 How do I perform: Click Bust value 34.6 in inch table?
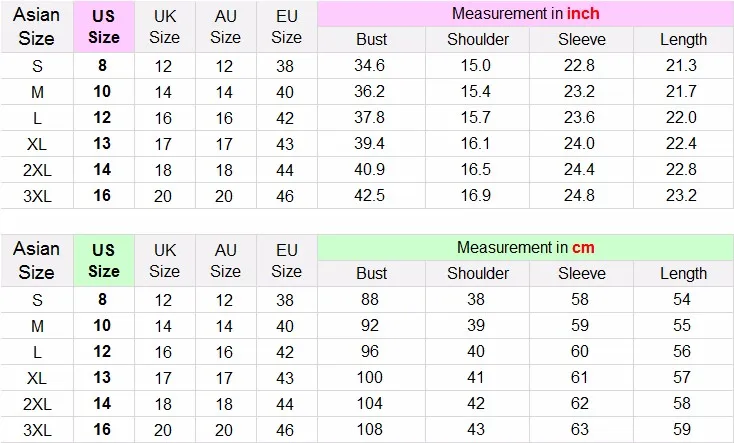[369, 66]
